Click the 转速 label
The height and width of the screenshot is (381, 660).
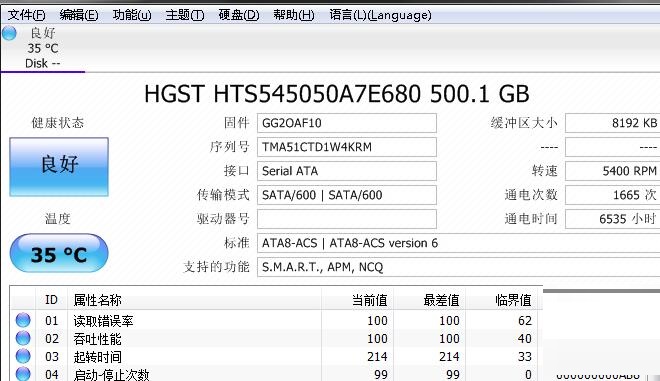(545, 171)
